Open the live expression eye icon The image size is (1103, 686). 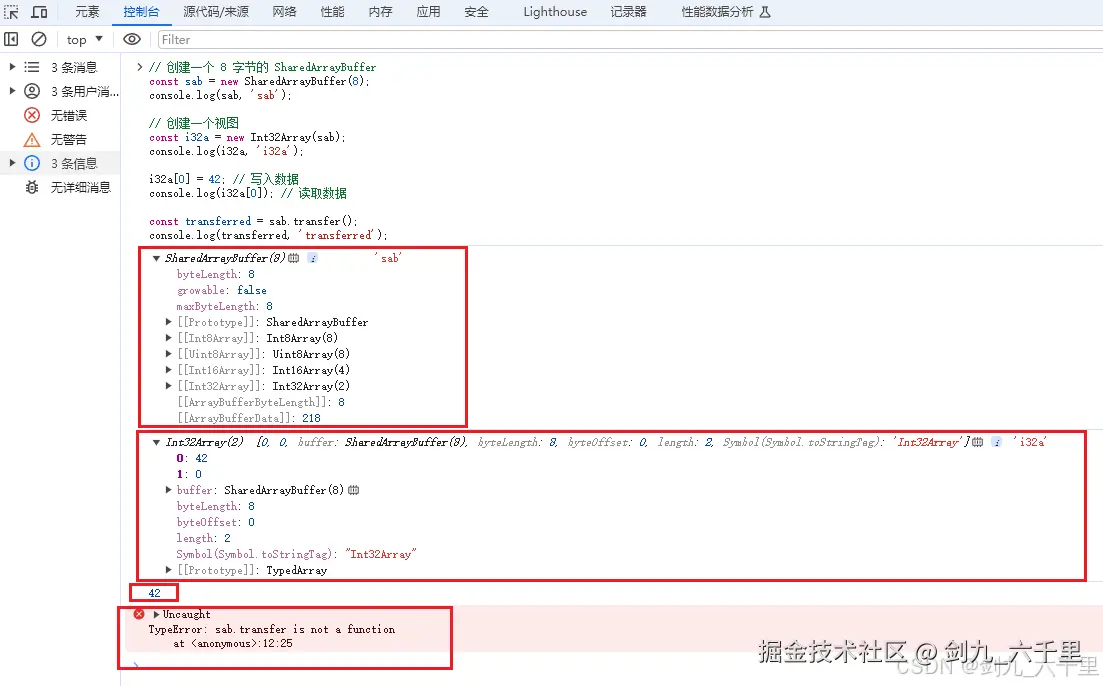[x=132, y=39]
